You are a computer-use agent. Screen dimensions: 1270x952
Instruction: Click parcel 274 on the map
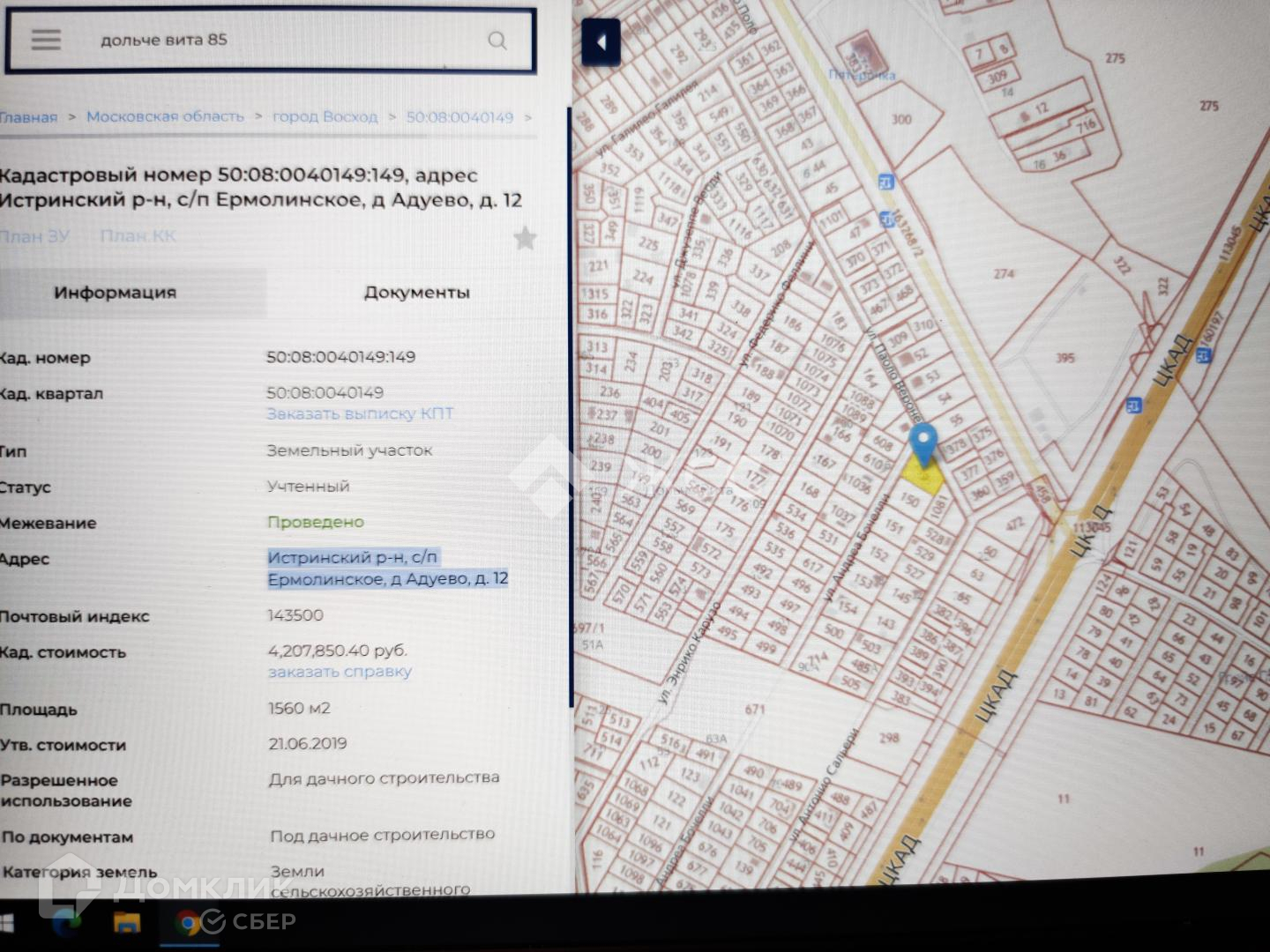point(1004,274)
